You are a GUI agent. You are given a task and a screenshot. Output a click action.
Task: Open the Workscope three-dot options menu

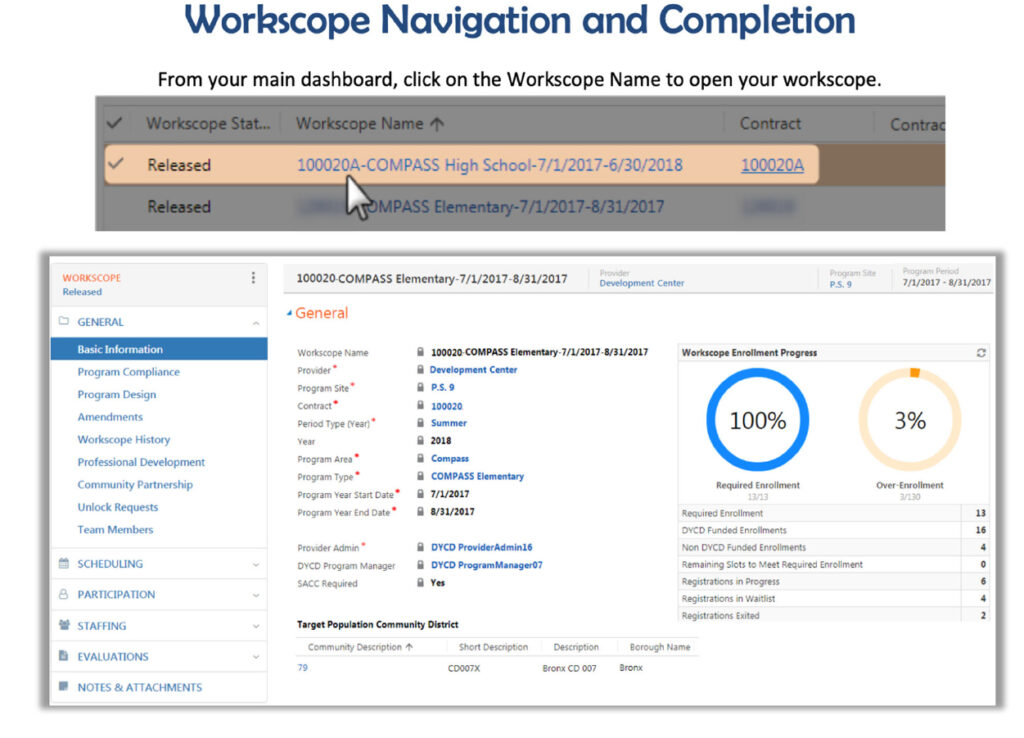[253, 278]
